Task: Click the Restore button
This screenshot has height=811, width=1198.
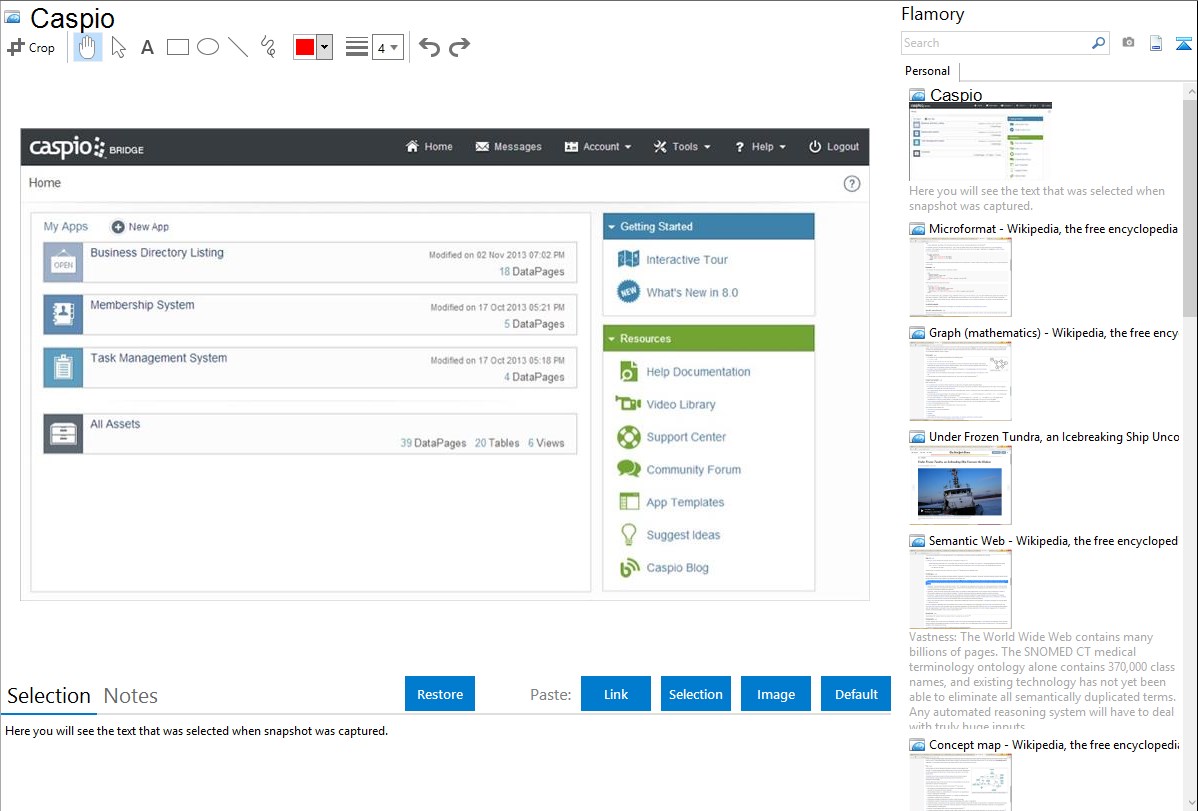Action: [440, 694]
